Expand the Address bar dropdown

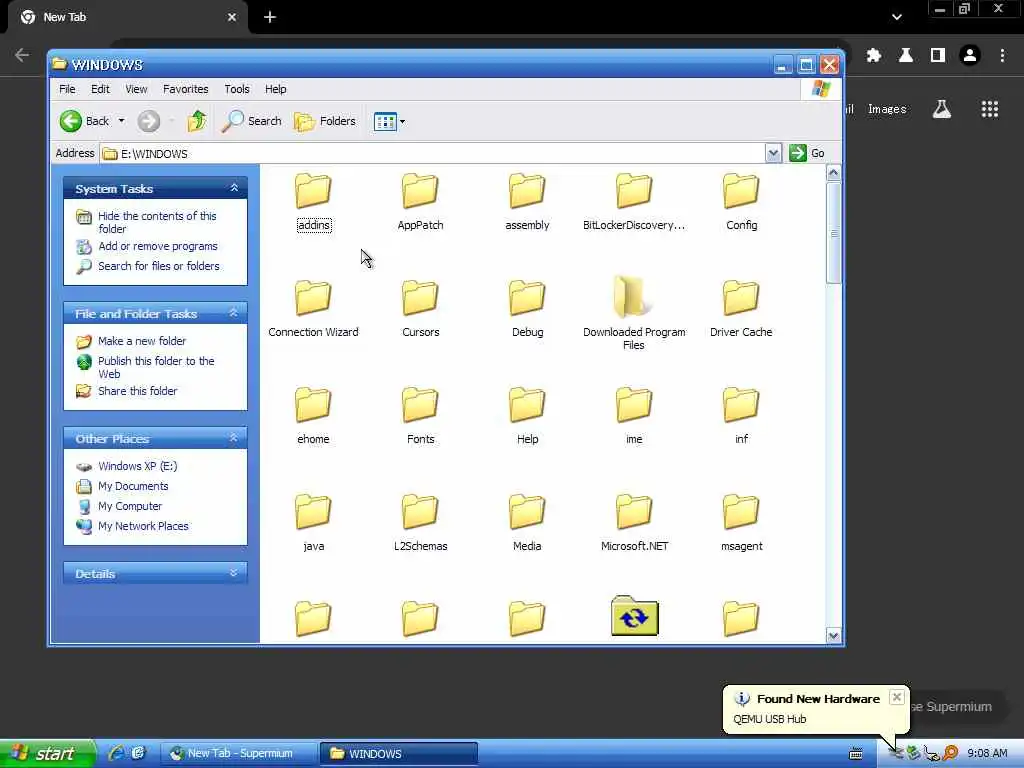[773, 153]
